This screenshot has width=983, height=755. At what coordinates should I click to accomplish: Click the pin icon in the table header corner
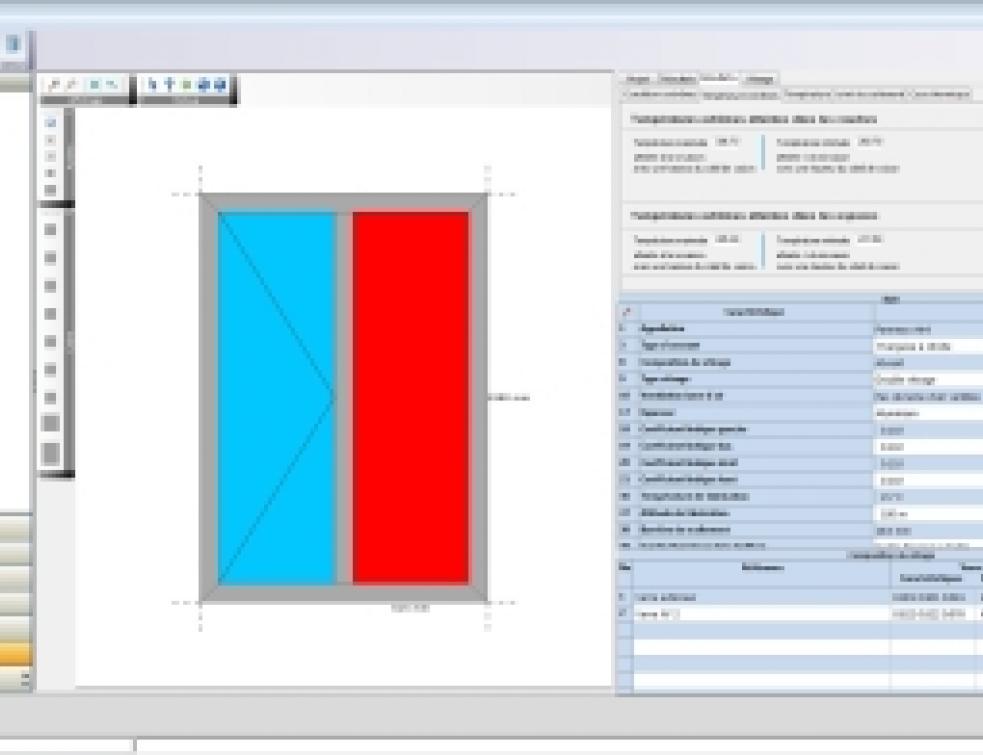click(x=626, y=312)
